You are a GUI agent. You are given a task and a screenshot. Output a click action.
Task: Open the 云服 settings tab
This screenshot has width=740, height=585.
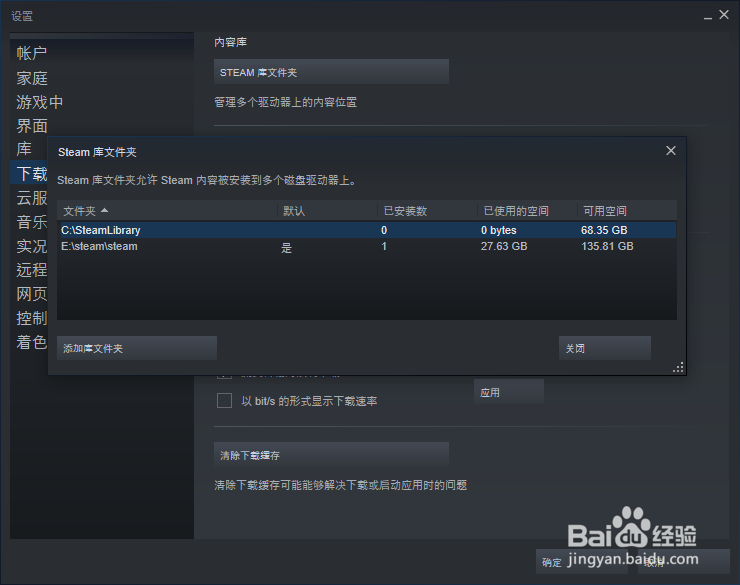point(32,198)
